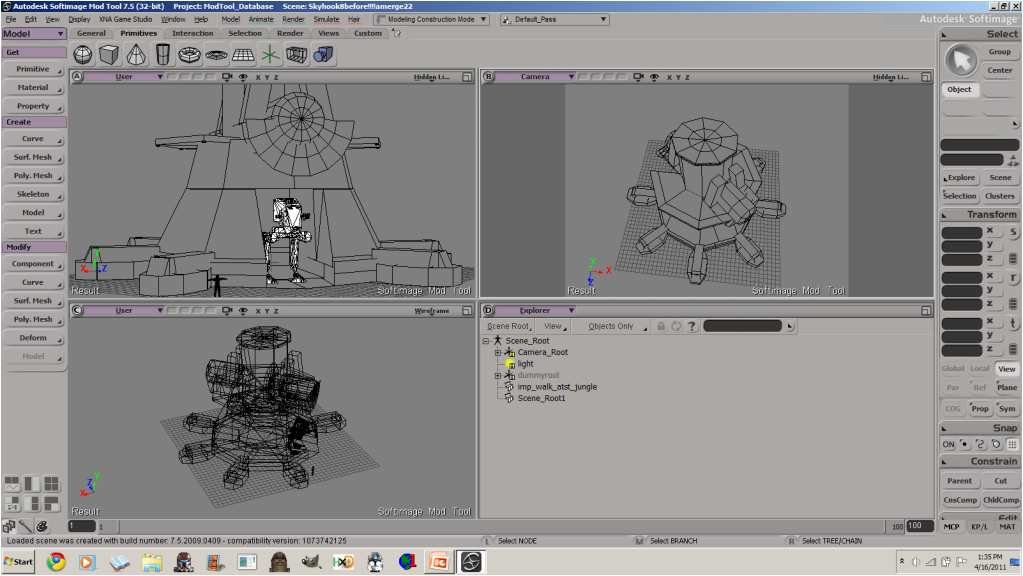Click the current frame field showing 1

(x=82, y=526)
